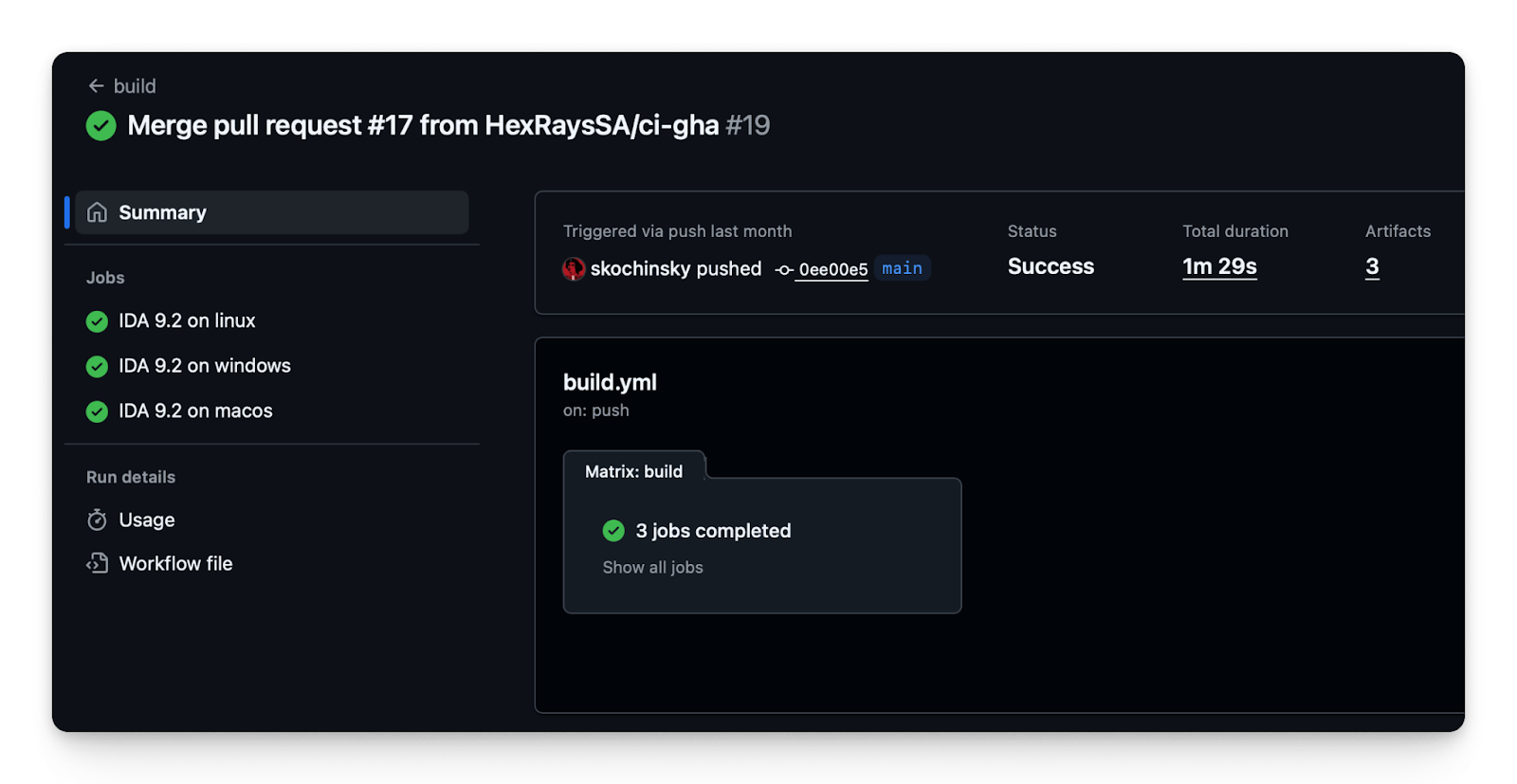The image size is (1517, 784).
Task: Click skochinsky's avatar image
Action: 574,269
